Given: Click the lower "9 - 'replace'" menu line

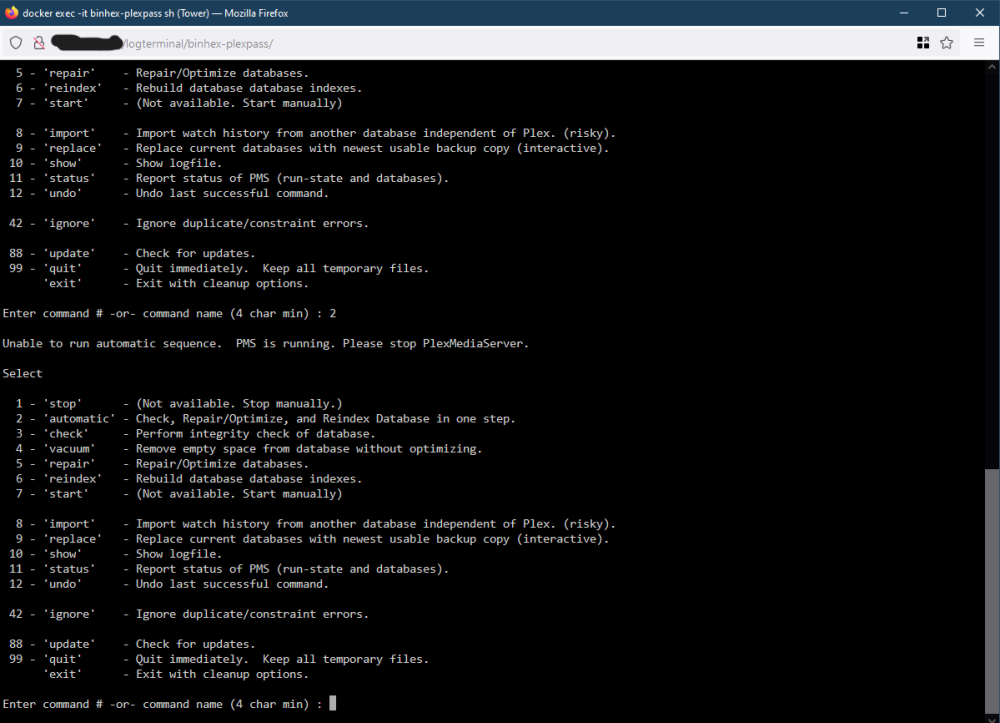Looking at the screenshot, I should pos(312,539).
